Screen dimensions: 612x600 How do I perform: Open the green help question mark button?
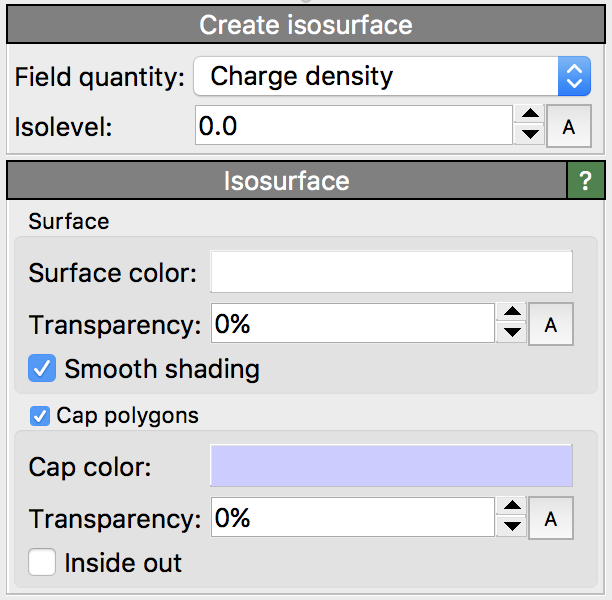587,181
